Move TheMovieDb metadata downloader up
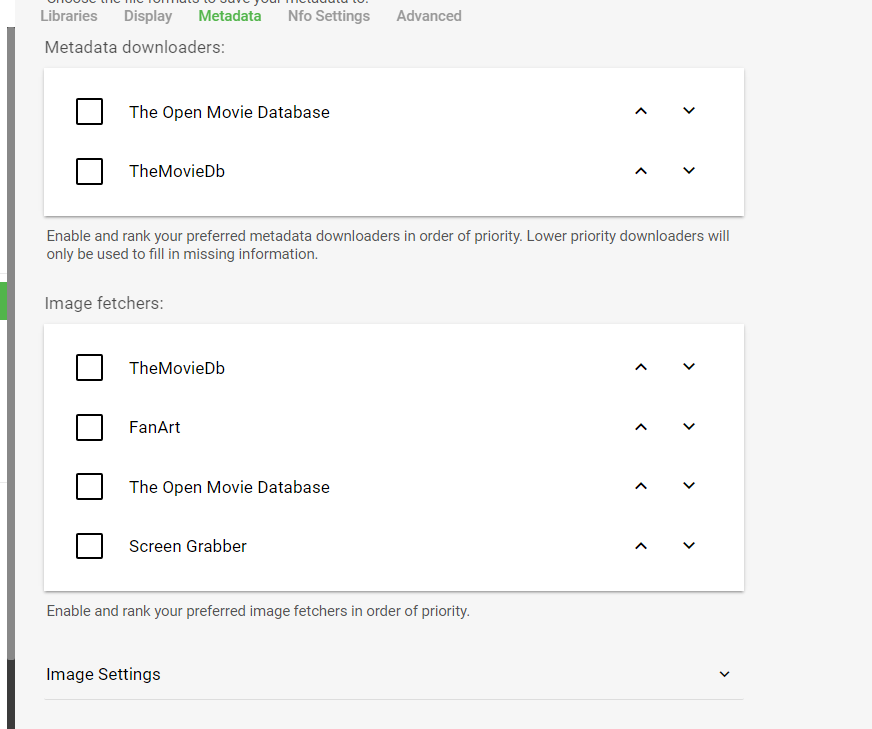 (x=641, y=171)
